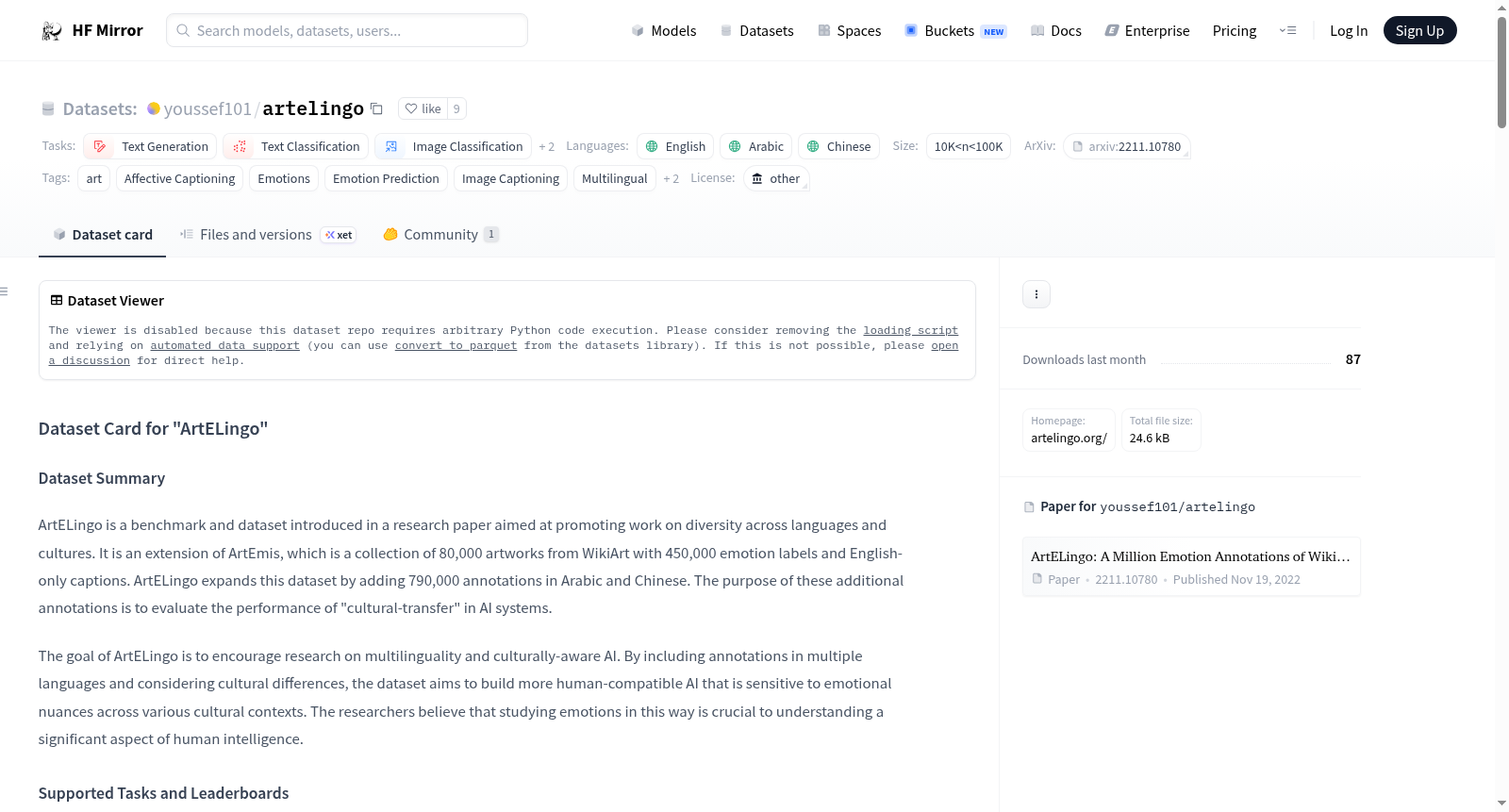Click the 'Supported Tasks and Leaderboards' heading
Screen dimensions: 1509x812
pyautogui.click(x=164, y=793)
